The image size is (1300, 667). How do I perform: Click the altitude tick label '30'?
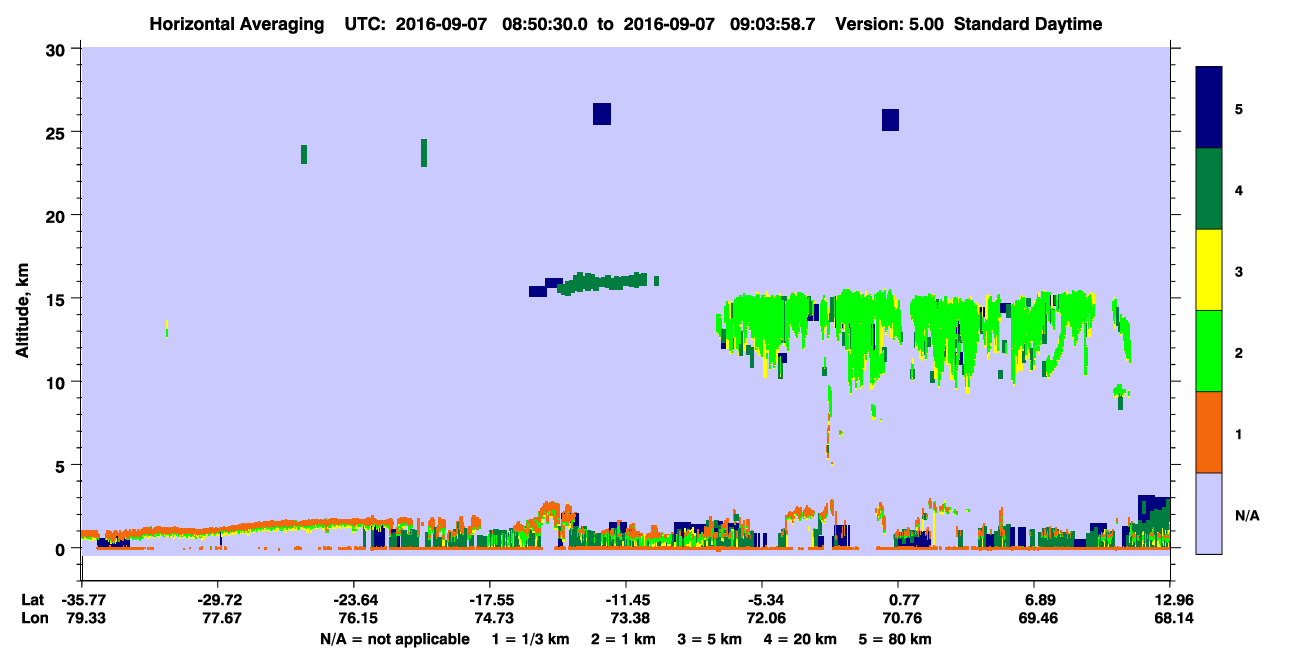[56, 49]
